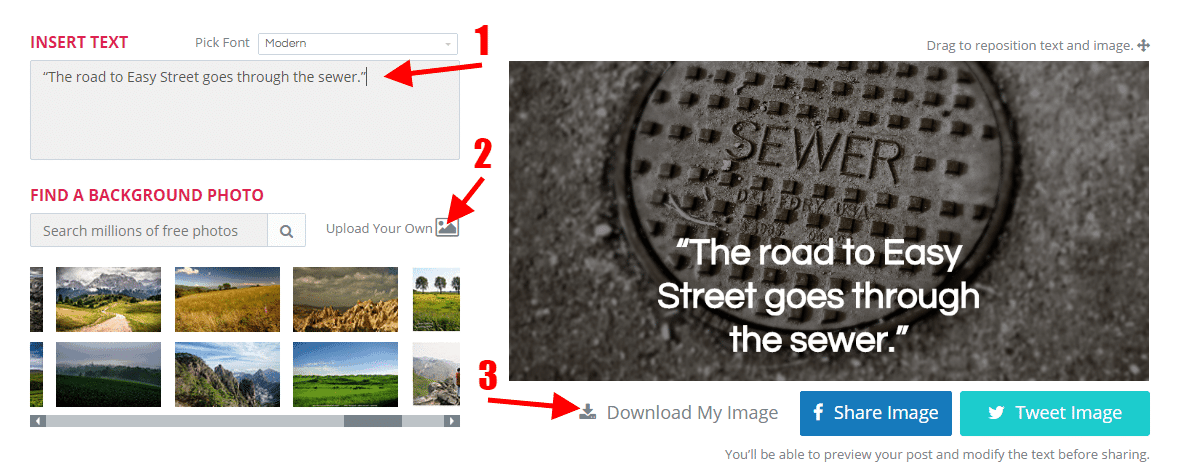Click the scrollbar left arrow
This screenshot has width=1183, height=468.
38,421
